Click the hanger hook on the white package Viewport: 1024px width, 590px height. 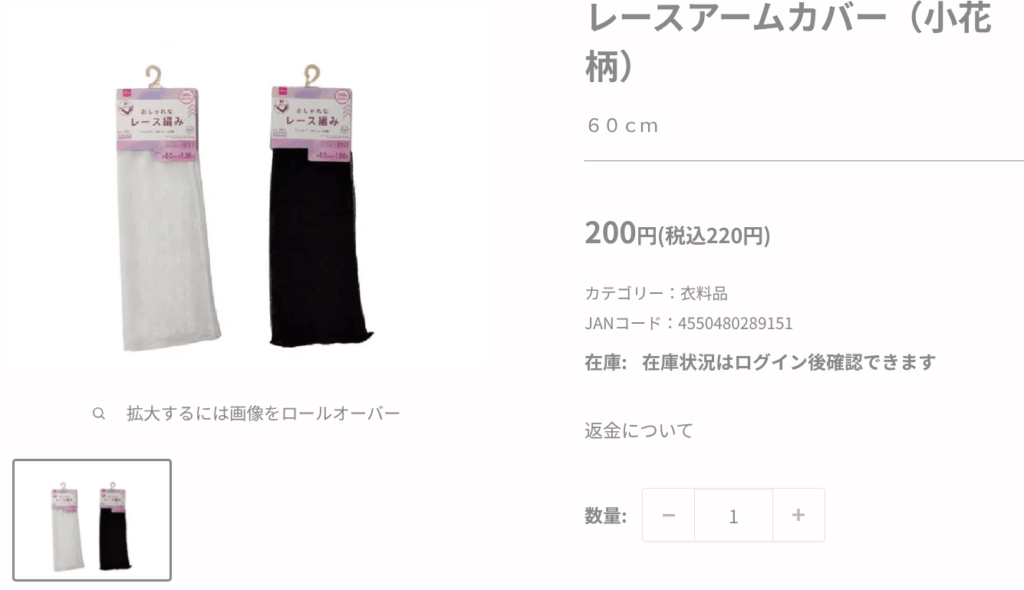pos(153,76)
